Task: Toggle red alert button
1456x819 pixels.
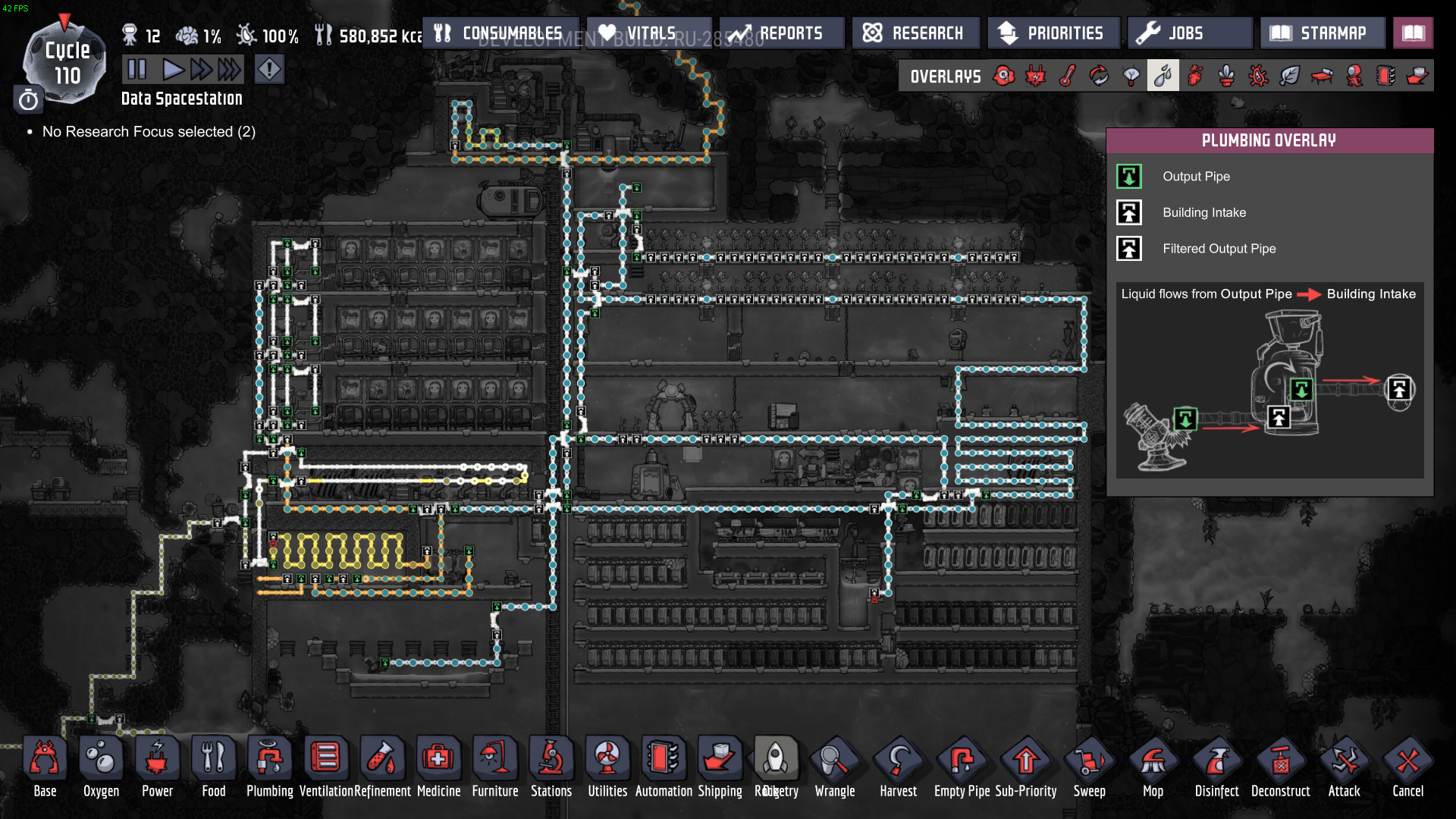Action: 269,70
